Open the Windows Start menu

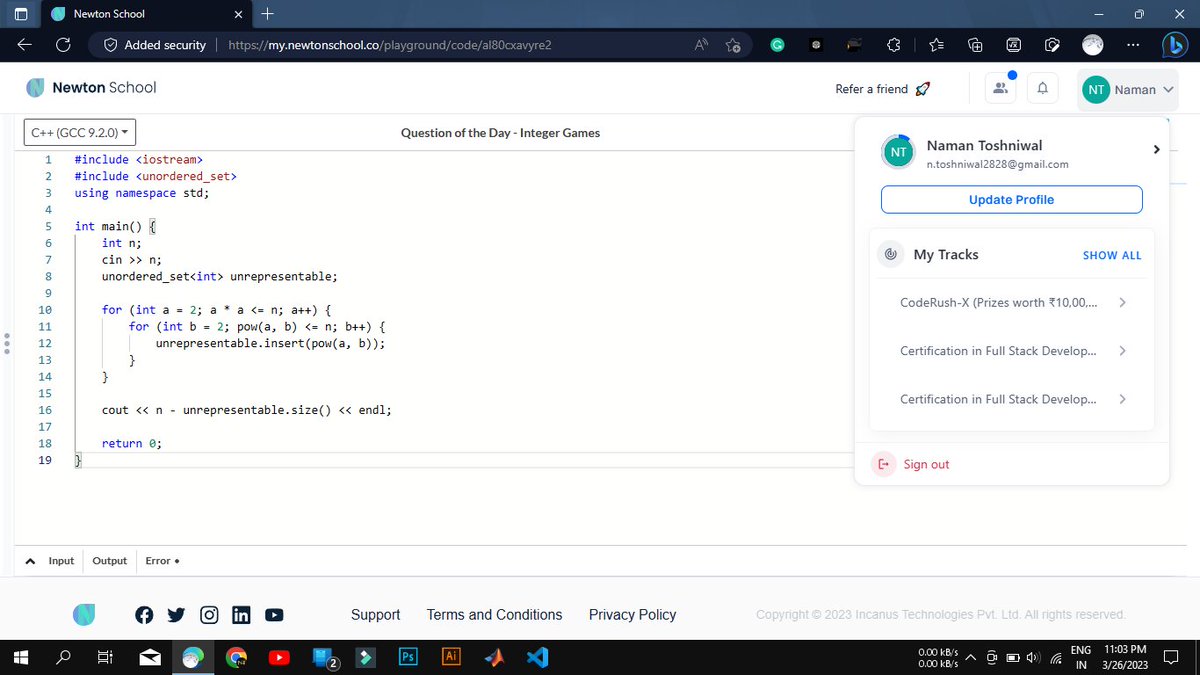(21, 657)
